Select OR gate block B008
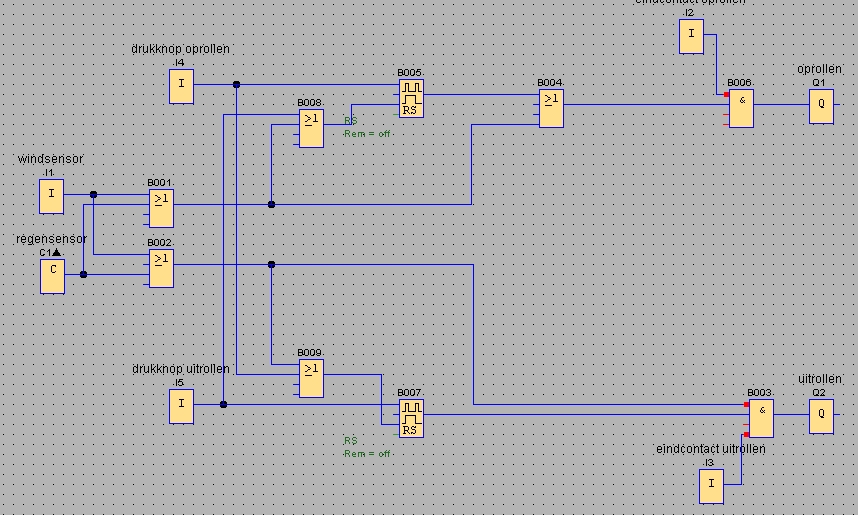The image size is (858, 515). pyautogui.click(x=311, y=128)
